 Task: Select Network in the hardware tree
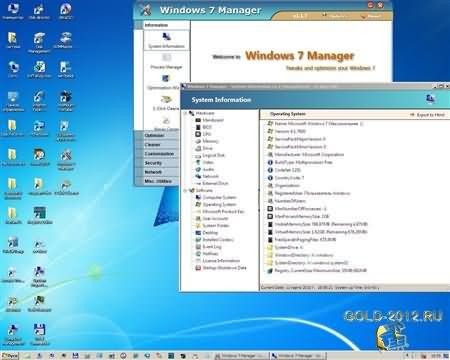pos(207,176)
